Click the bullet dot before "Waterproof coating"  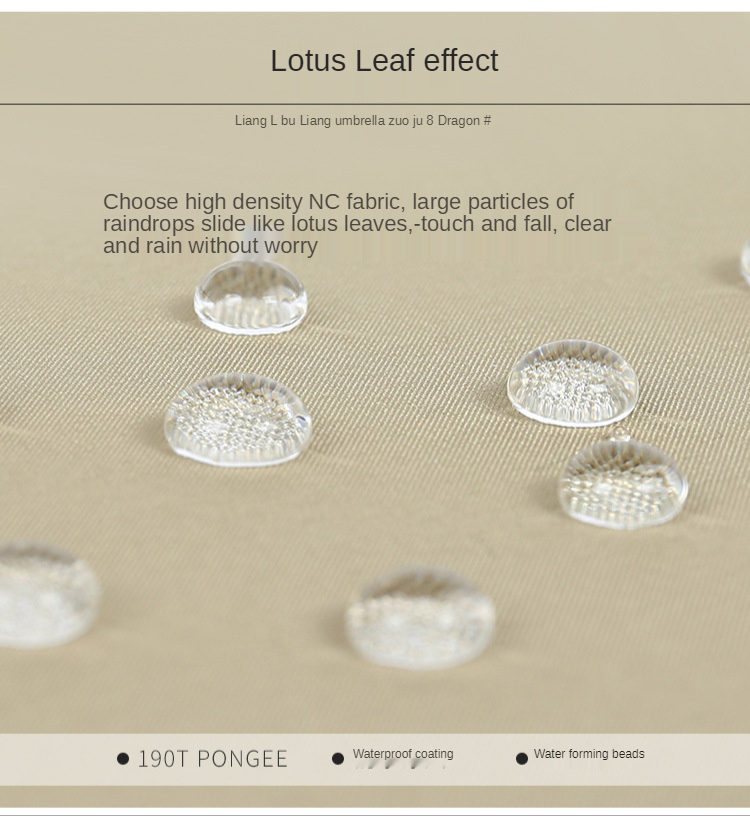[338, 759]
